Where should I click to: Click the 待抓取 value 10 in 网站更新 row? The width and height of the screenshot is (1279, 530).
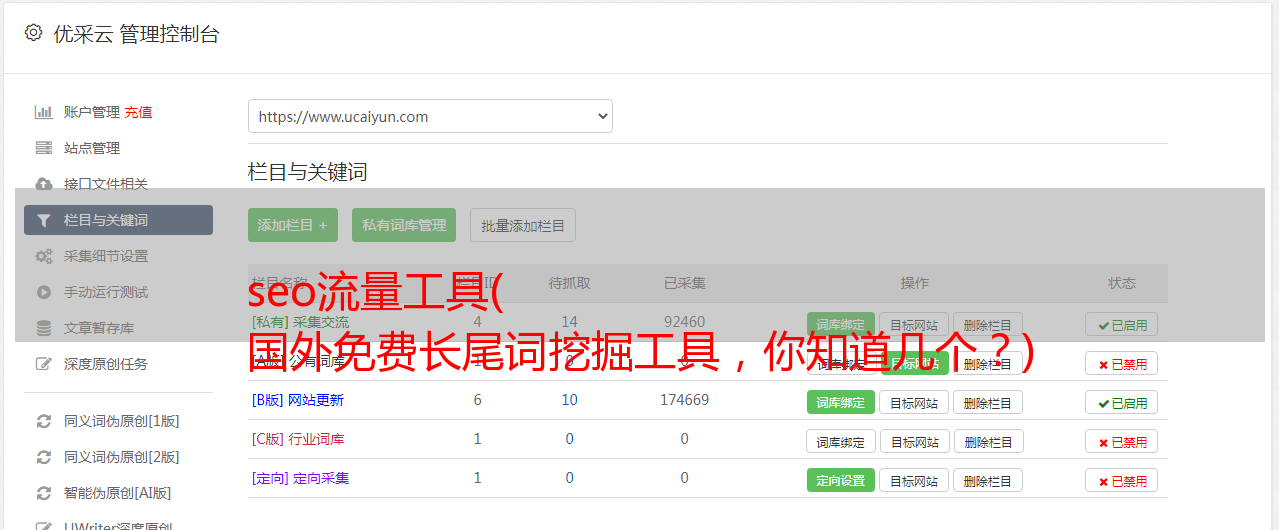tap(569, 400)
